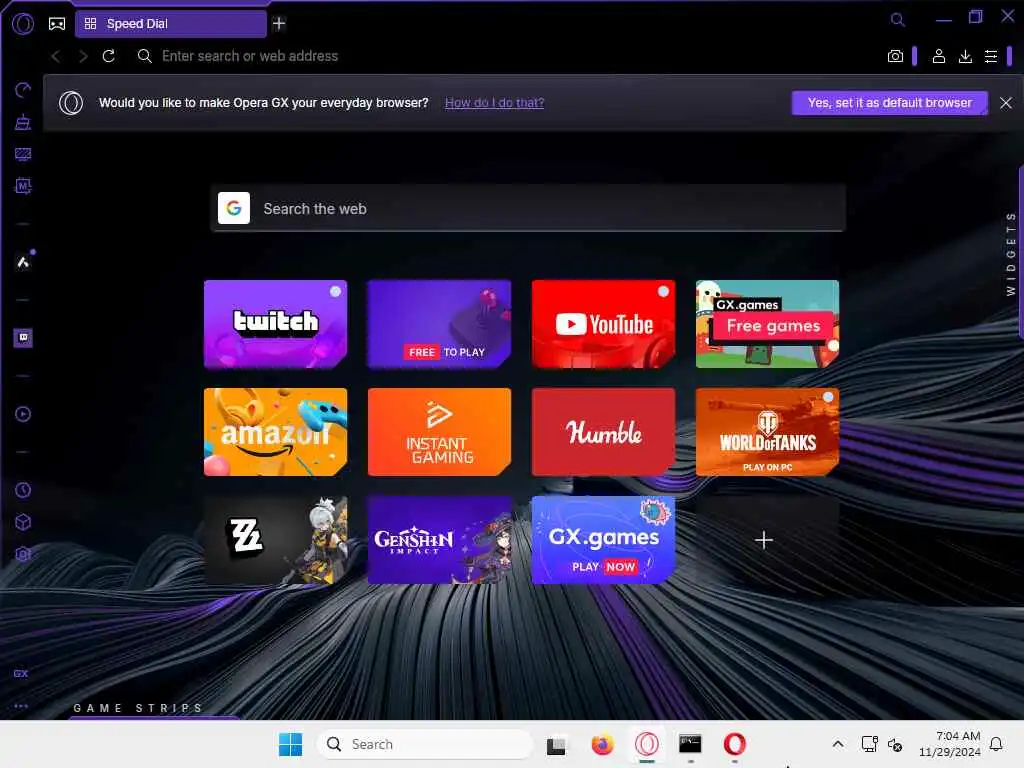1024x768 pixels.
Task: Open History clock icon in sidebar
Action: 23,490
